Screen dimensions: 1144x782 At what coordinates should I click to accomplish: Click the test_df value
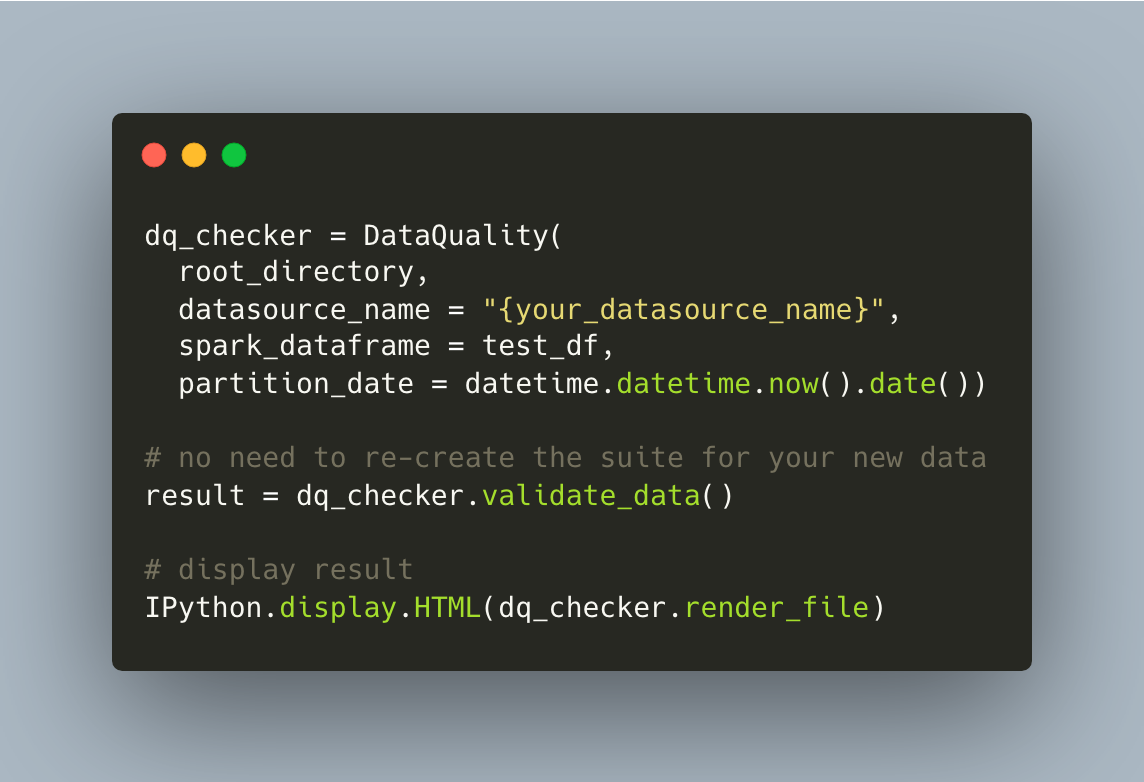541,347
